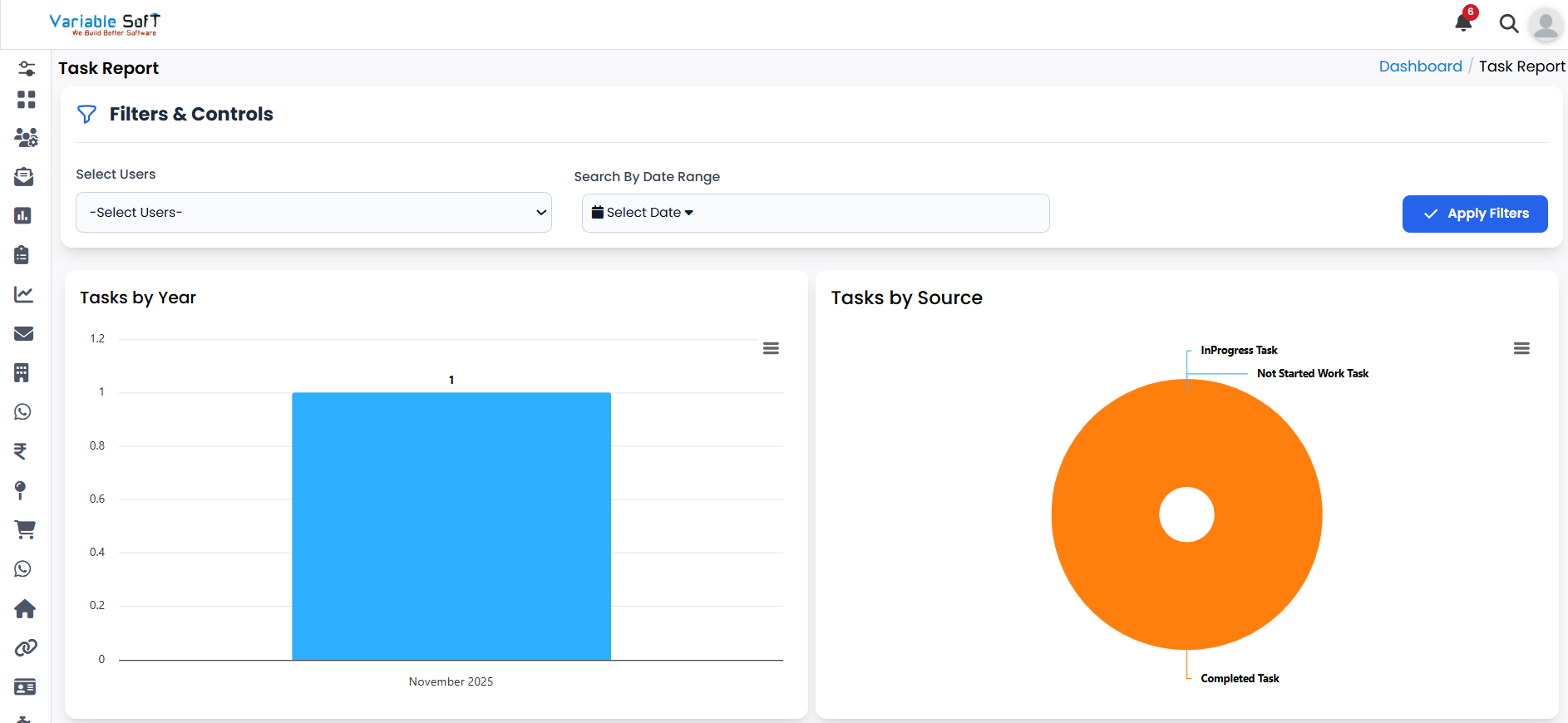
Task: Select the clipboard tasks sidebar icon
Action: click(x=22, y=255)
